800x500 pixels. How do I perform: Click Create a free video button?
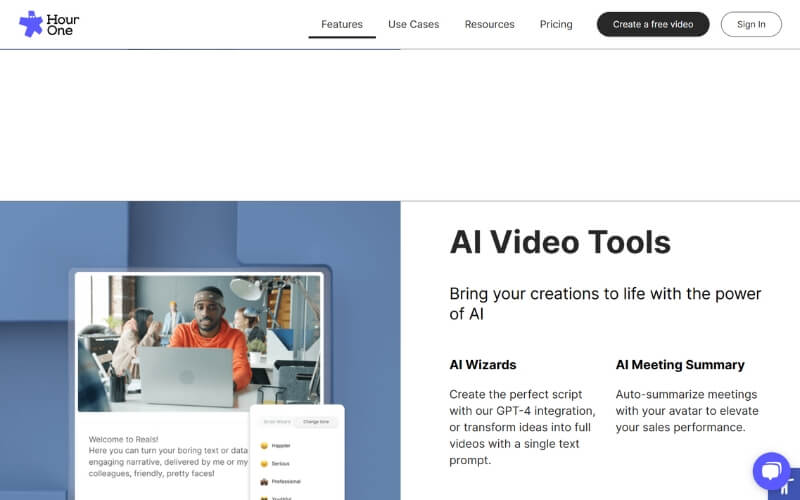653,24
